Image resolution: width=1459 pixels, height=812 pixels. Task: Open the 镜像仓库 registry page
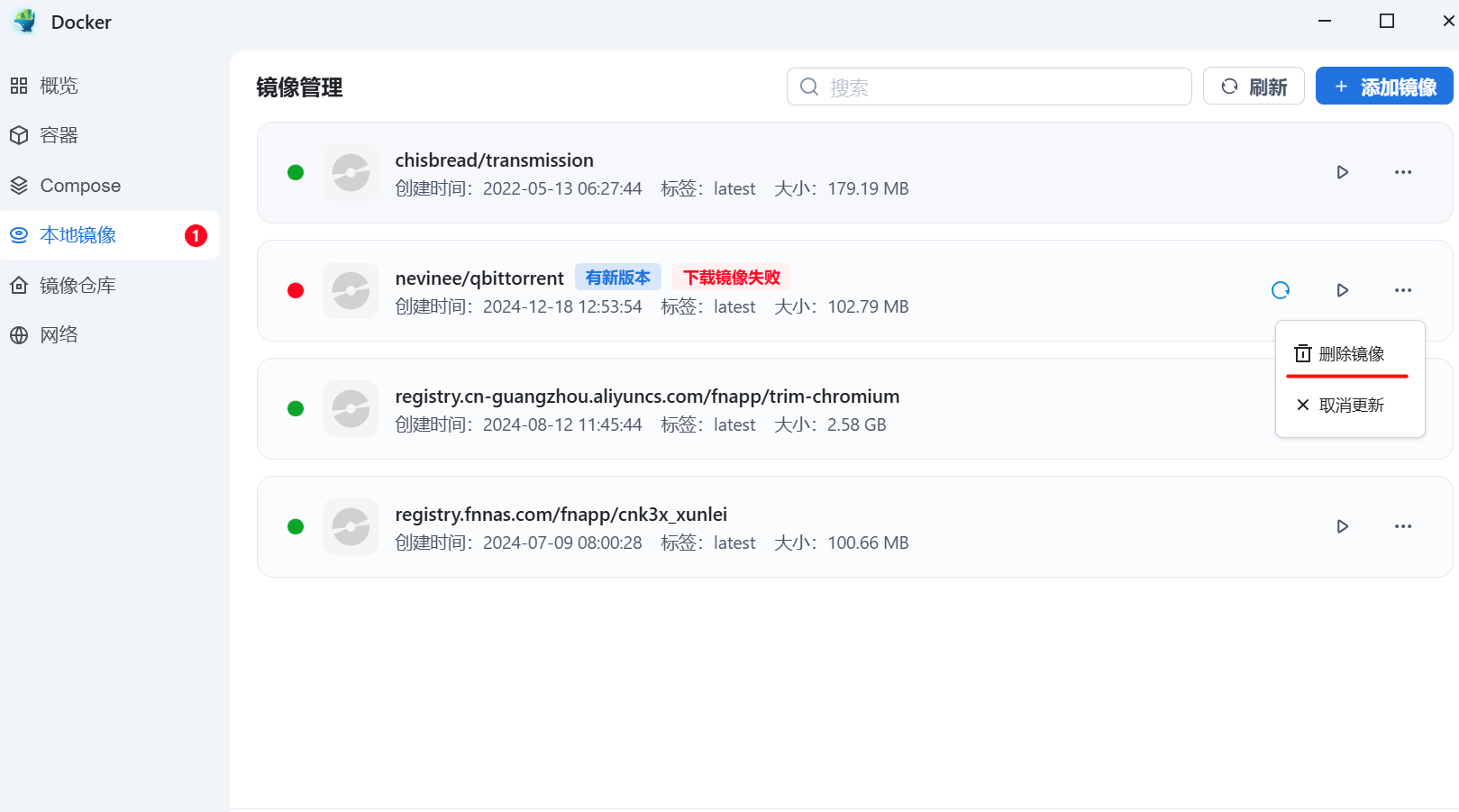(109, 286)
